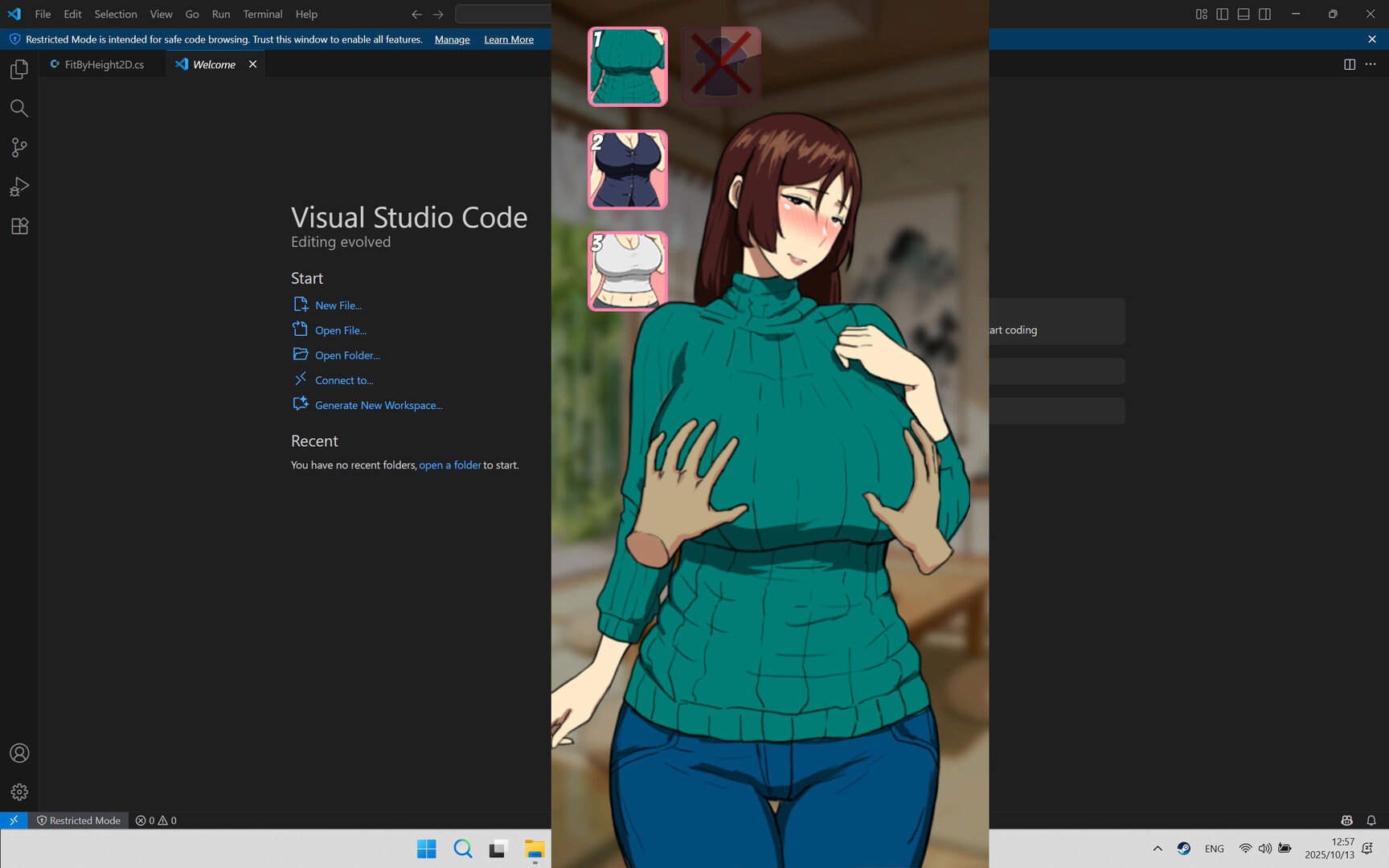Viewport: 1389px width, 868px height.
Task: Close the Welcome tab
Action: [x=252, y=64]
